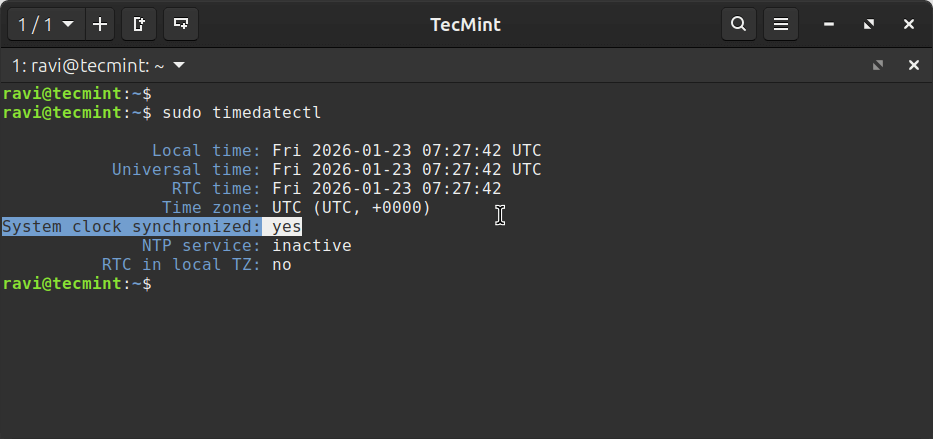Viewport: 933px width, 439px height.
Task: Maximize the terminal pane with the small icon
Action: pos(878,65)
